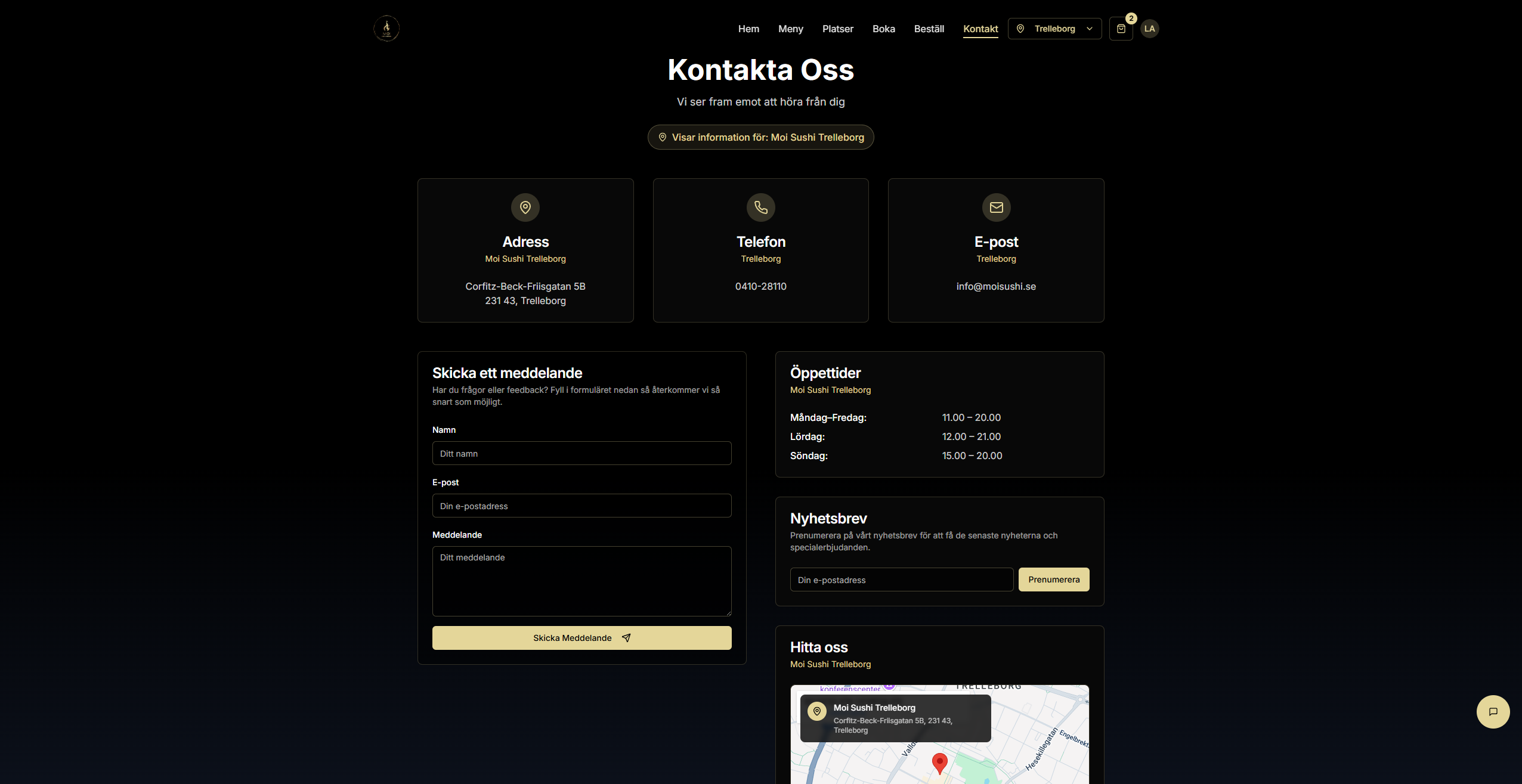Click the cart badge showing 2

pos(1131,18)
